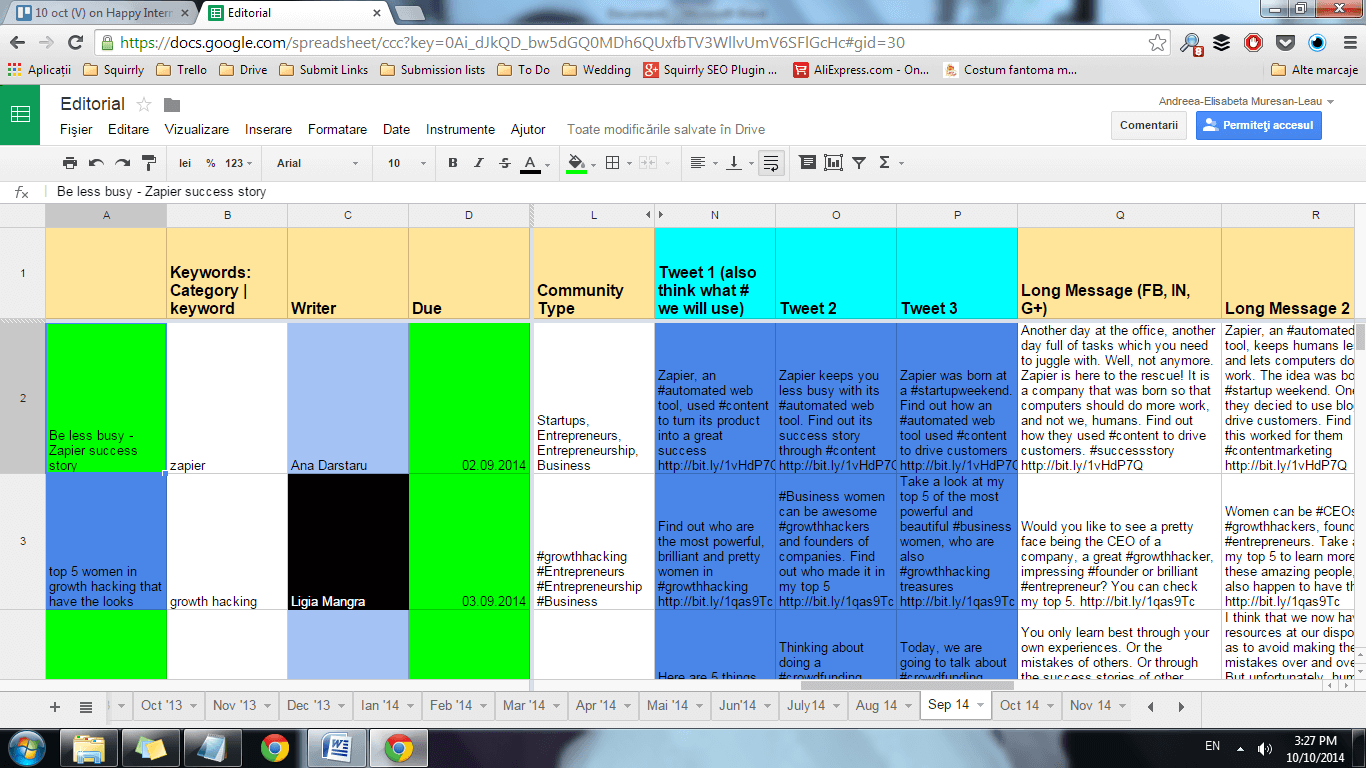Open the Vizualizare menu
This screenshot has width=1366, height=768.
(x=197, y=129)
